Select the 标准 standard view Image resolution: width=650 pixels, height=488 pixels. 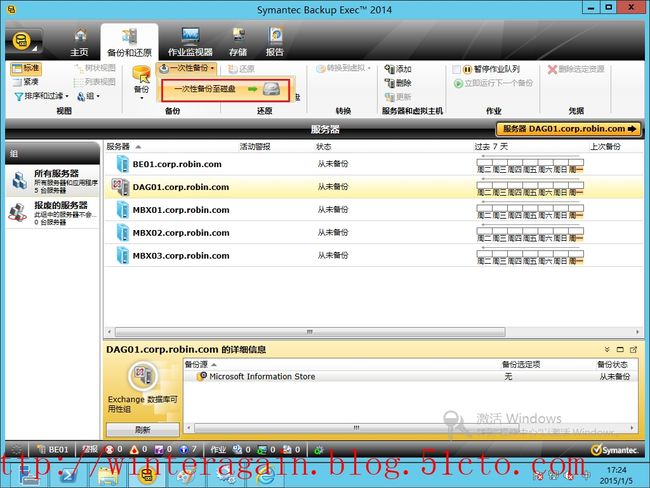click(x=26, y=68)
